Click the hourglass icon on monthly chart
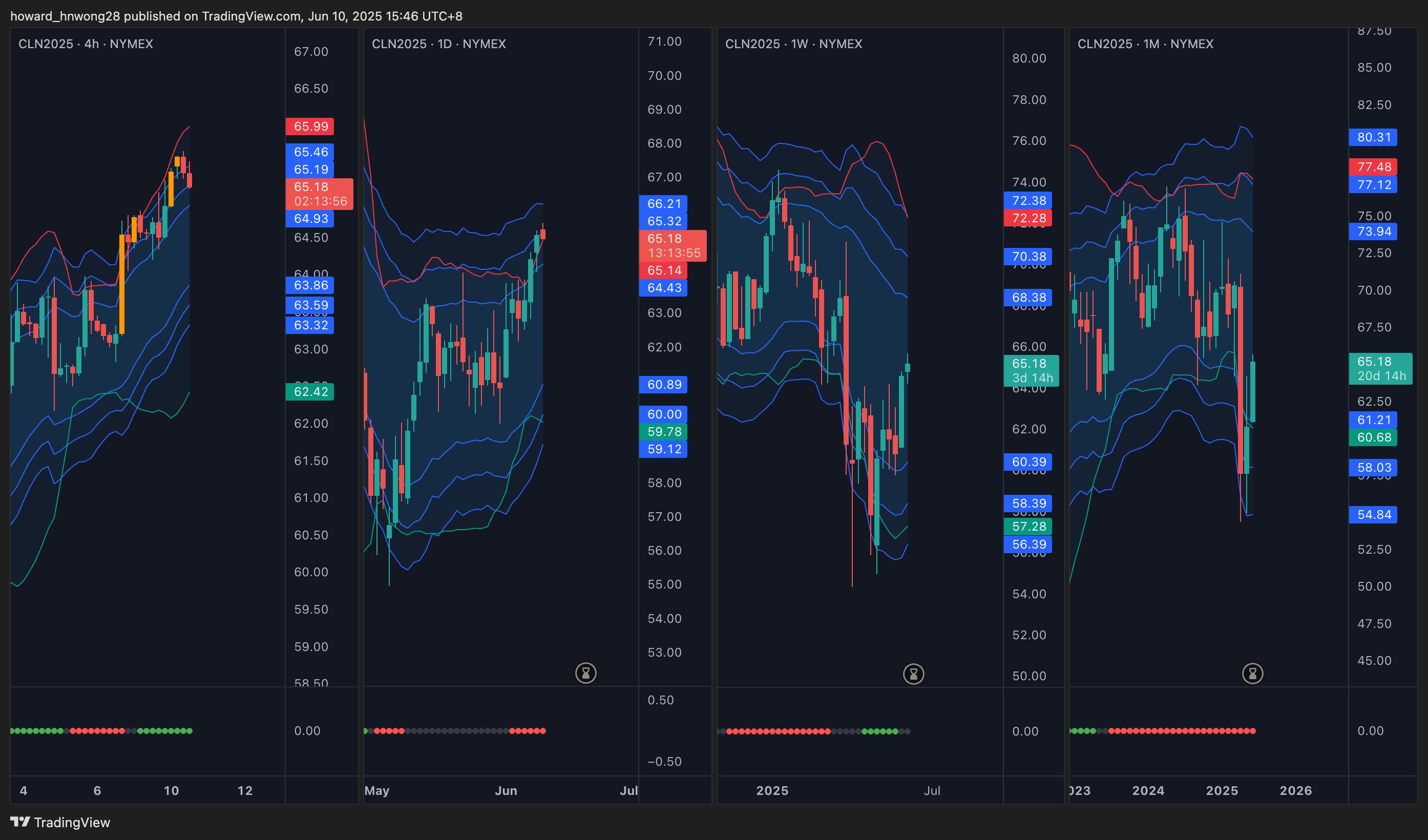This screenshot has height=840, width=1428. pos(1252,674)
